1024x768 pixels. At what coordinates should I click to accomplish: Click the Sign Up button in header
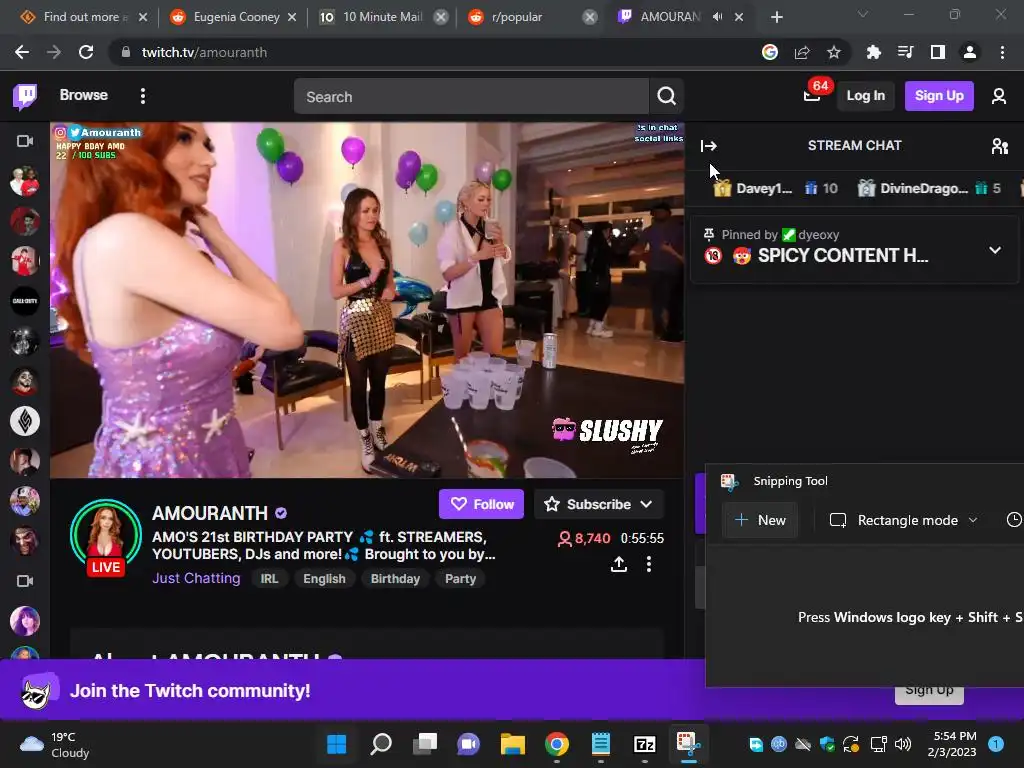[938, 96]
